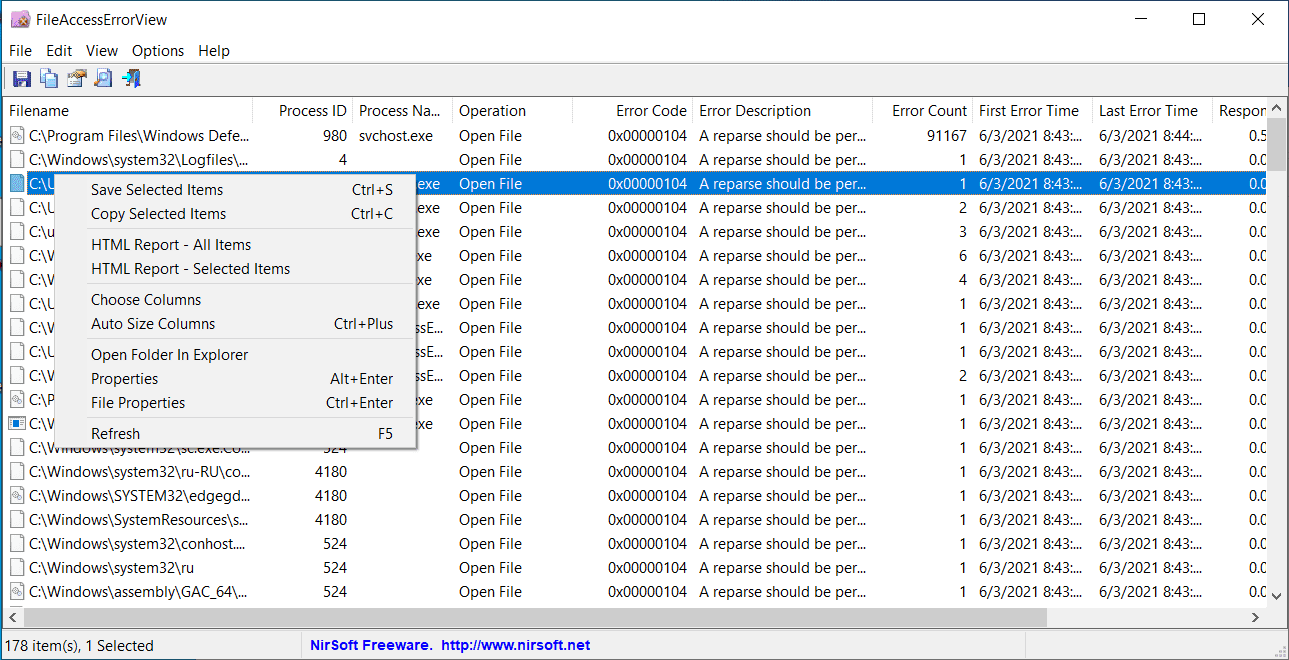The height and width of the screenshot is (660, 1289).
Task: Click the vertical scrollbar thumb
Action: 1275,147
